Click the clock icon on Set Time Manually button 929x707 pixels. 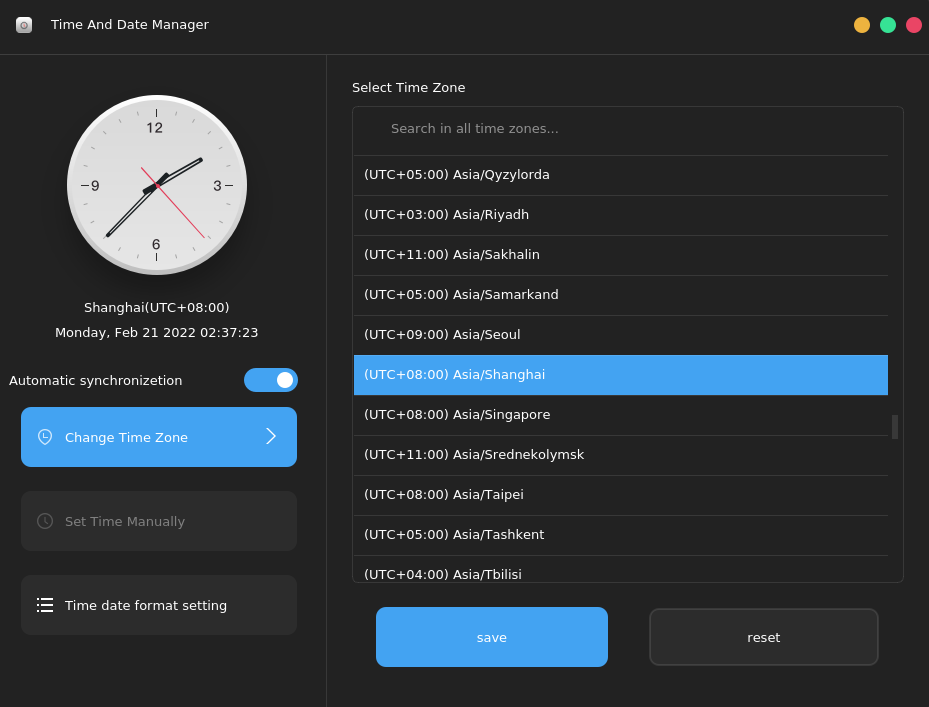pos(43,521)
